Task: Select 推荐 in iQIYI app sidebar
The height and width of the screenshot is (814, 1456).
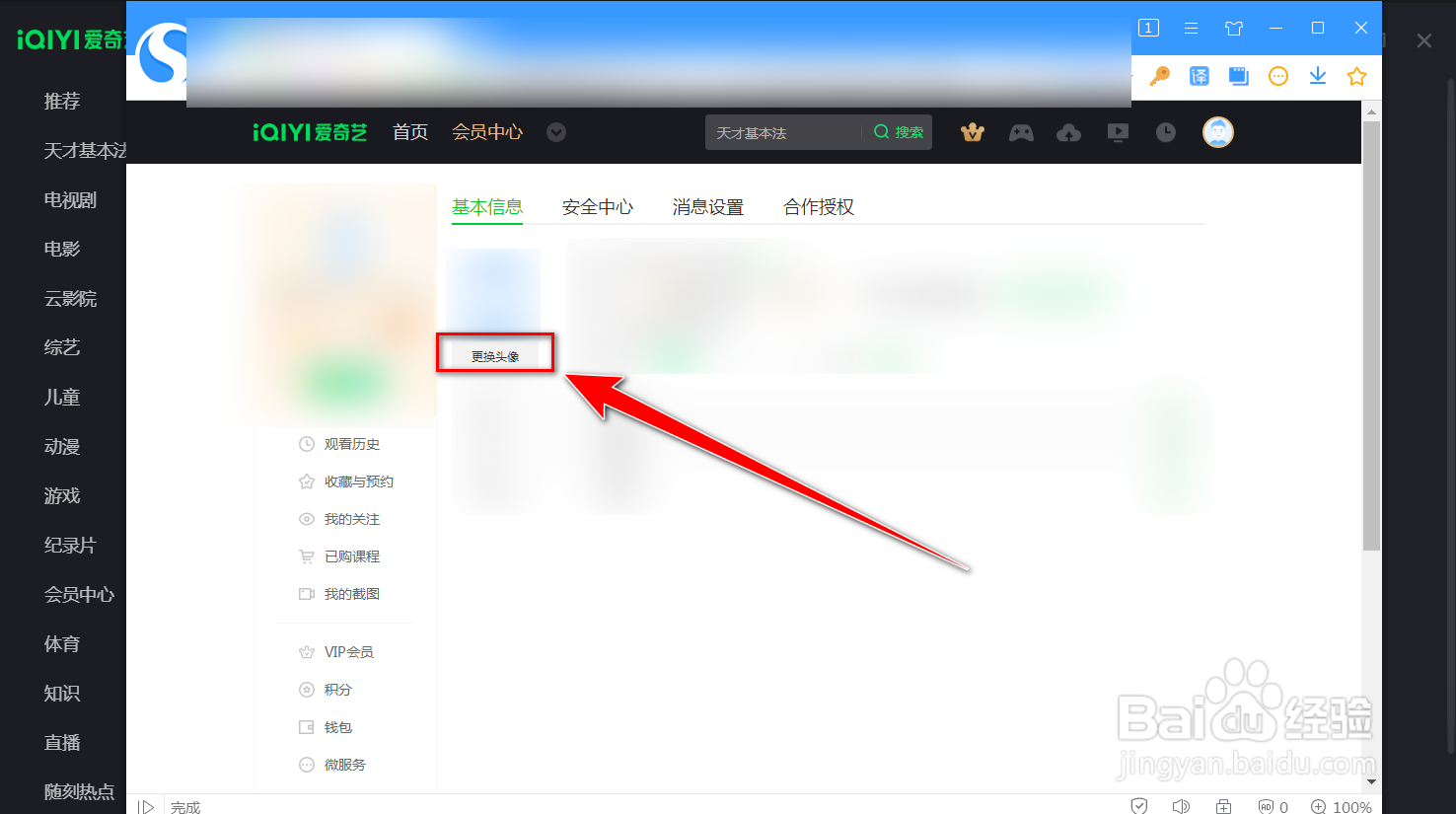Action: click(62, 102)
